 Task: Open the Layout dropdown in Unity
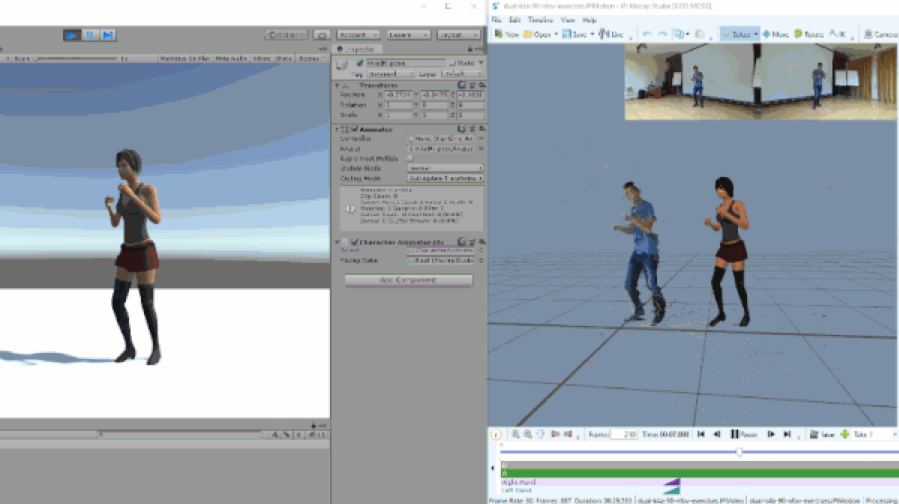pos(462,35)
